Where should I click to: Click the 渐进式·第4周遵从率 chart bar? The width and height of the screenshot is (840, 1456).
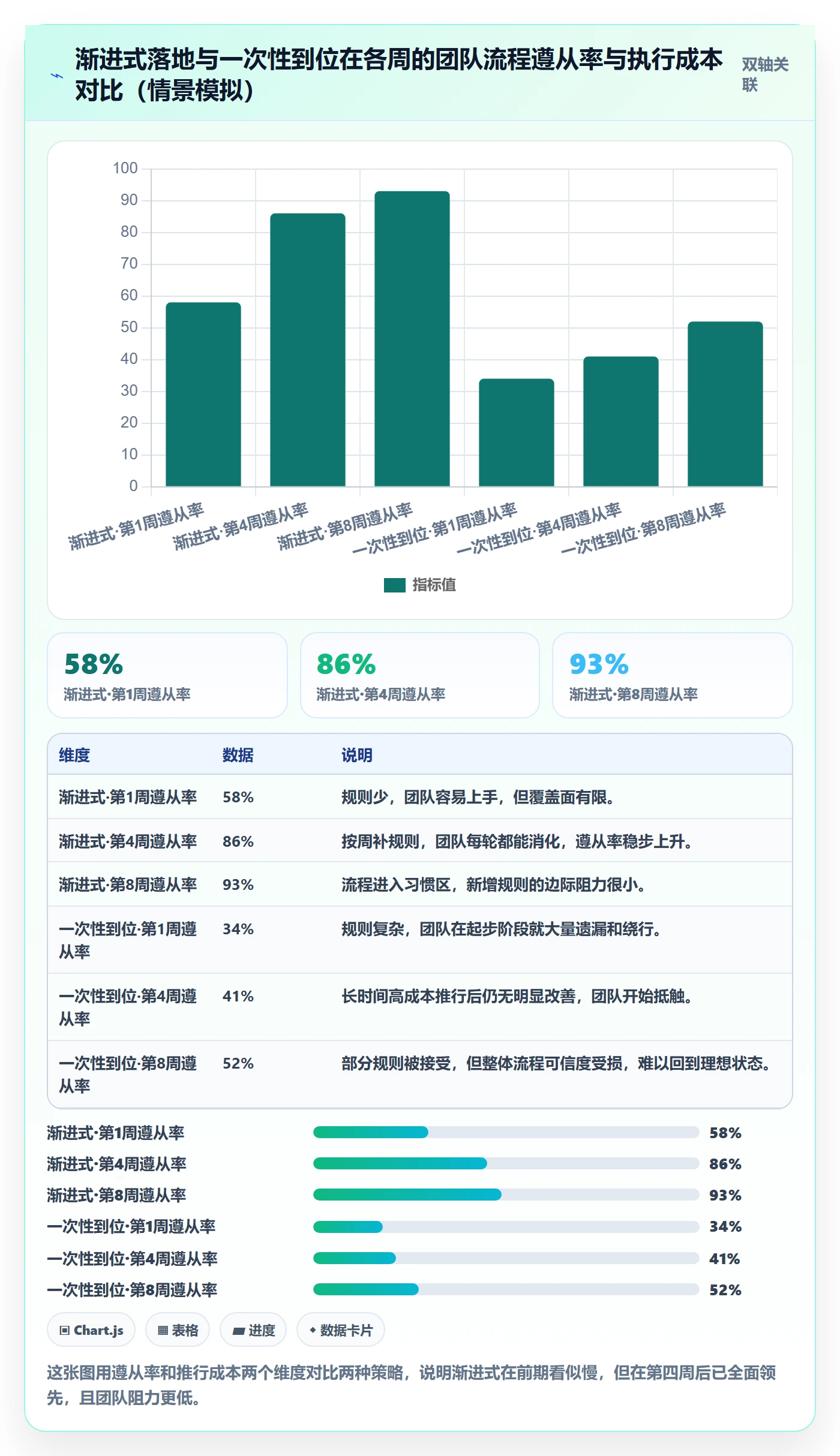(x=308, y=350)
